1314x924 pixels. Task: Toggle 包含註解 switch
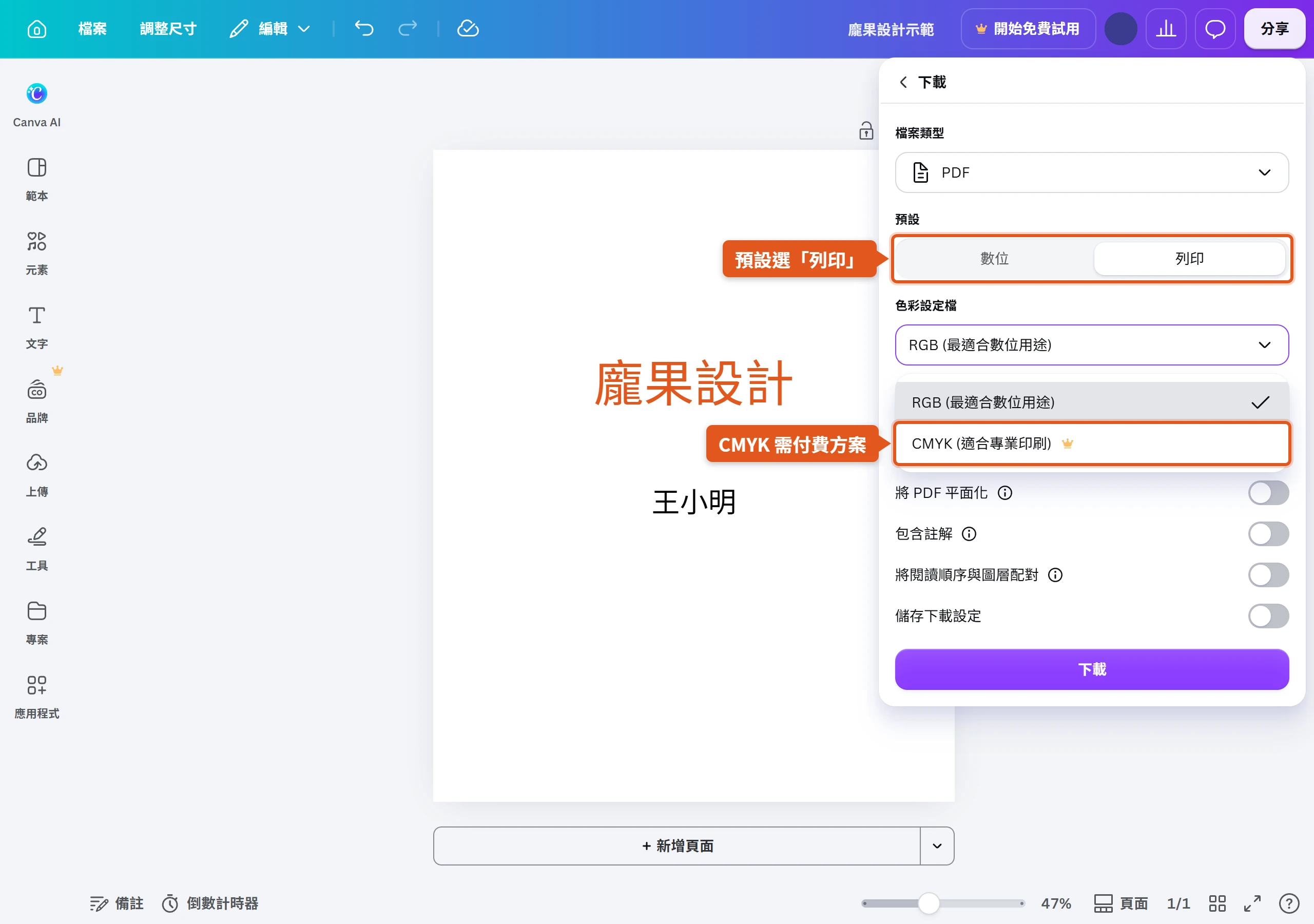click(1268, 534)
